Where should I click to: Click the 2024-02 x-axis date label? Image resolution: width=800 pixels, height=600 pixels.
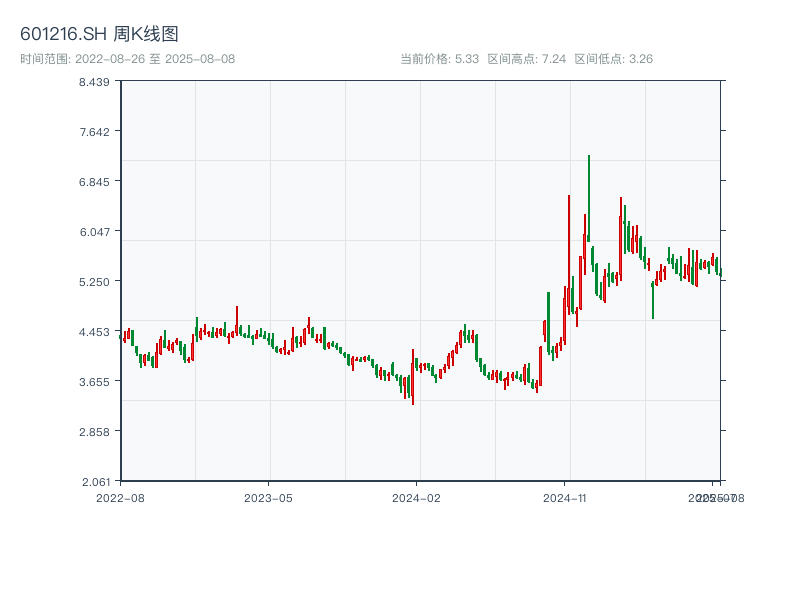[x=417, y=497]
